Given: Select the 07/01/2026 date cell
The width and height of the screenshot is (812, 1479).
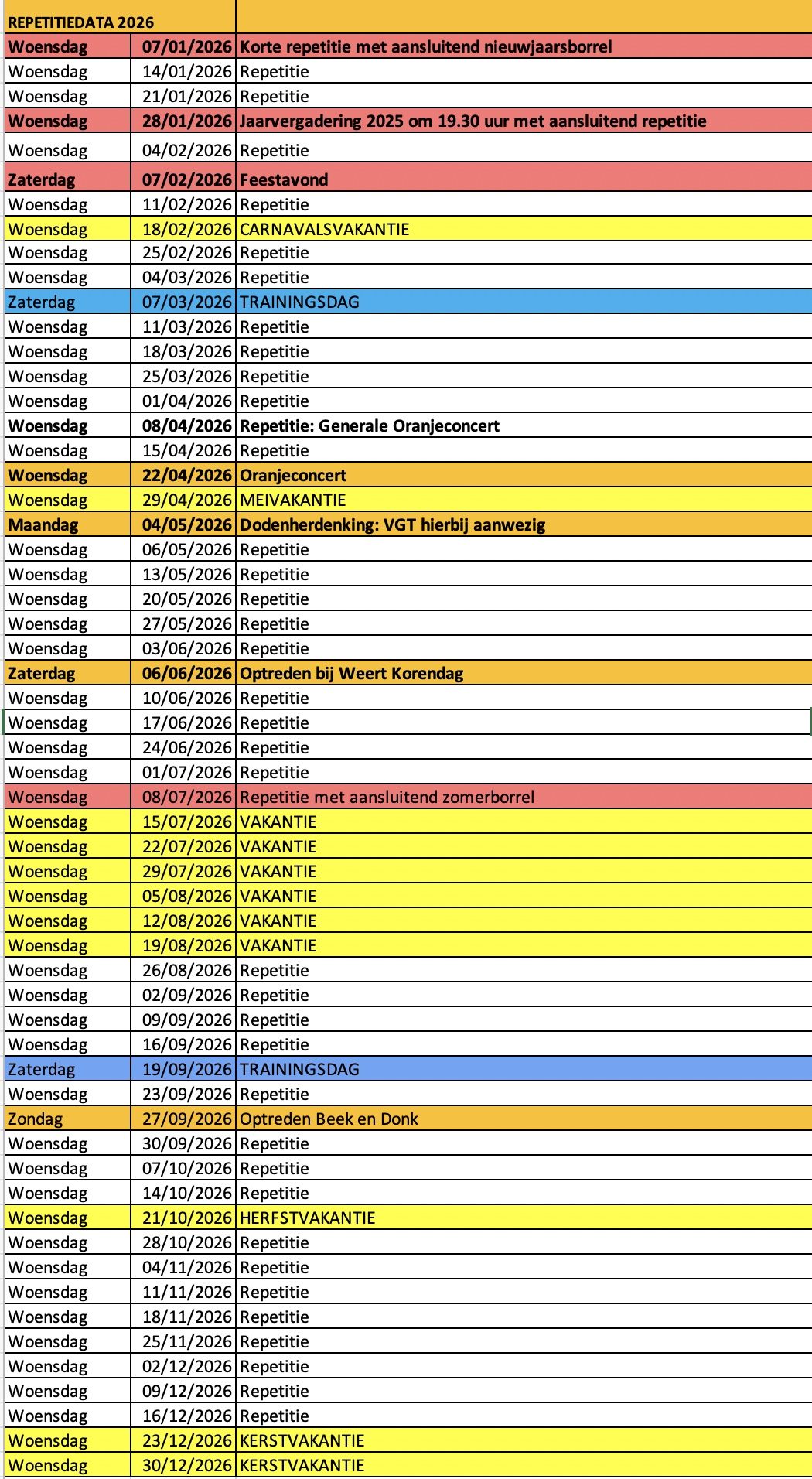Looking at the screenshot, I should [x=186, y=46].
